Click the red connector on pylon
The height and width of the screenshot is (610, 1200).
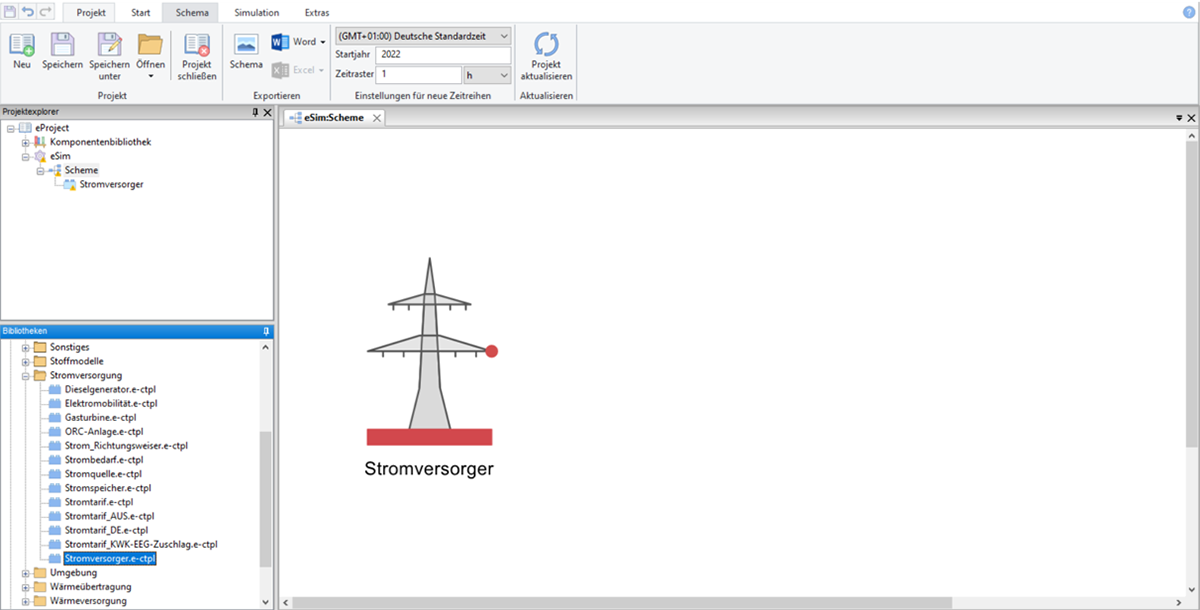(x=492, y=351)
